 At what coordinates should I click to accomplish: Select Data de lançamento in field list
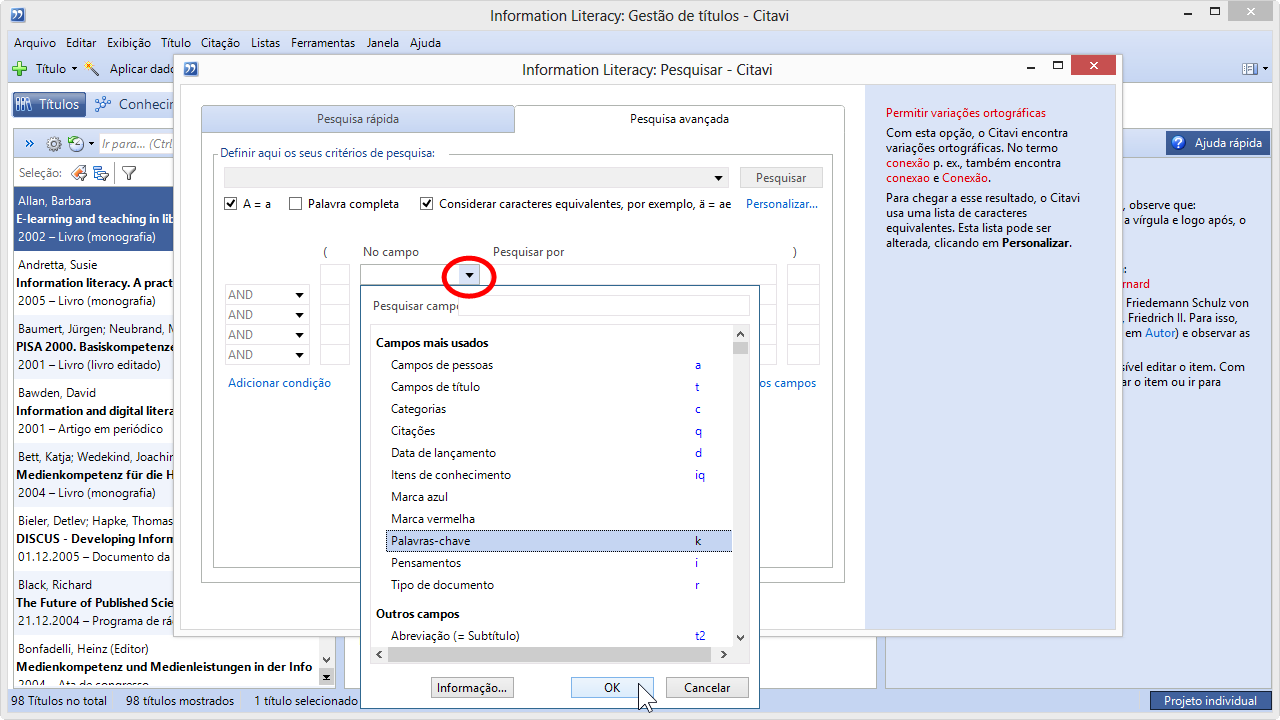pos(559,453)
